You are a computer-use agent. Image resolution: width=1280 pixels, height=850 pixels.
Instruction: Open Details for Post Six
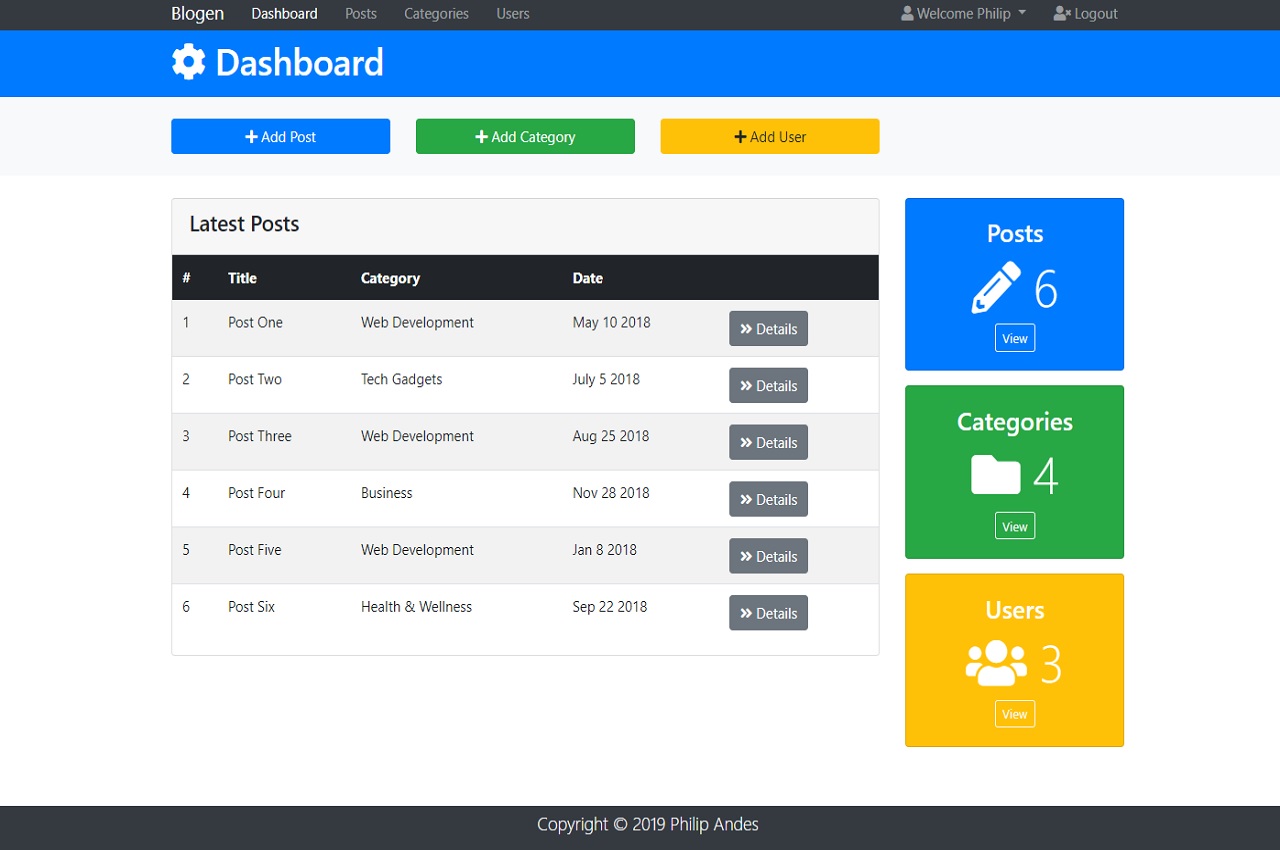(768, 613)
